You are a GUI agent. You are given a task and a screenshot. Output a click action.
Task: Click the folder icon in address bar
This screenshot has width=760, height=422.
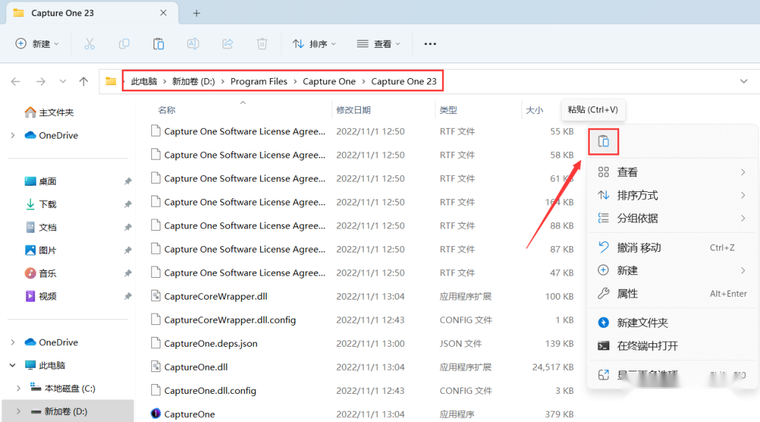click(111, 81)
